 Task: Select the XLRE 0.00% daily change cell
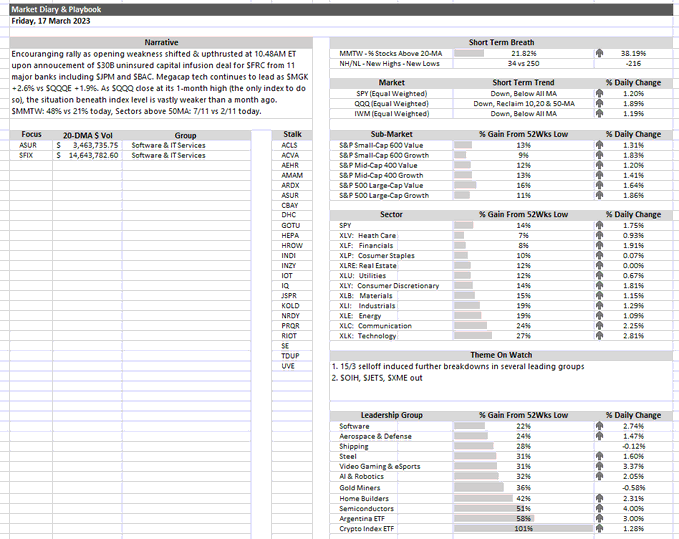634,265
